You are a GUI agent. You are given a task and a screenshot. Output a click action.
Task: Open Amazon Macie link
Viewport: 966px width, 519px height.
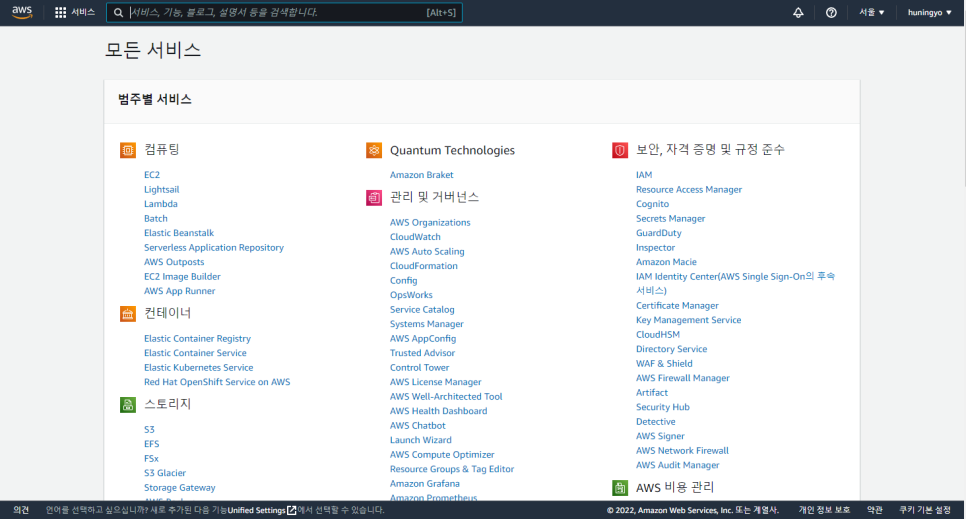666,262
